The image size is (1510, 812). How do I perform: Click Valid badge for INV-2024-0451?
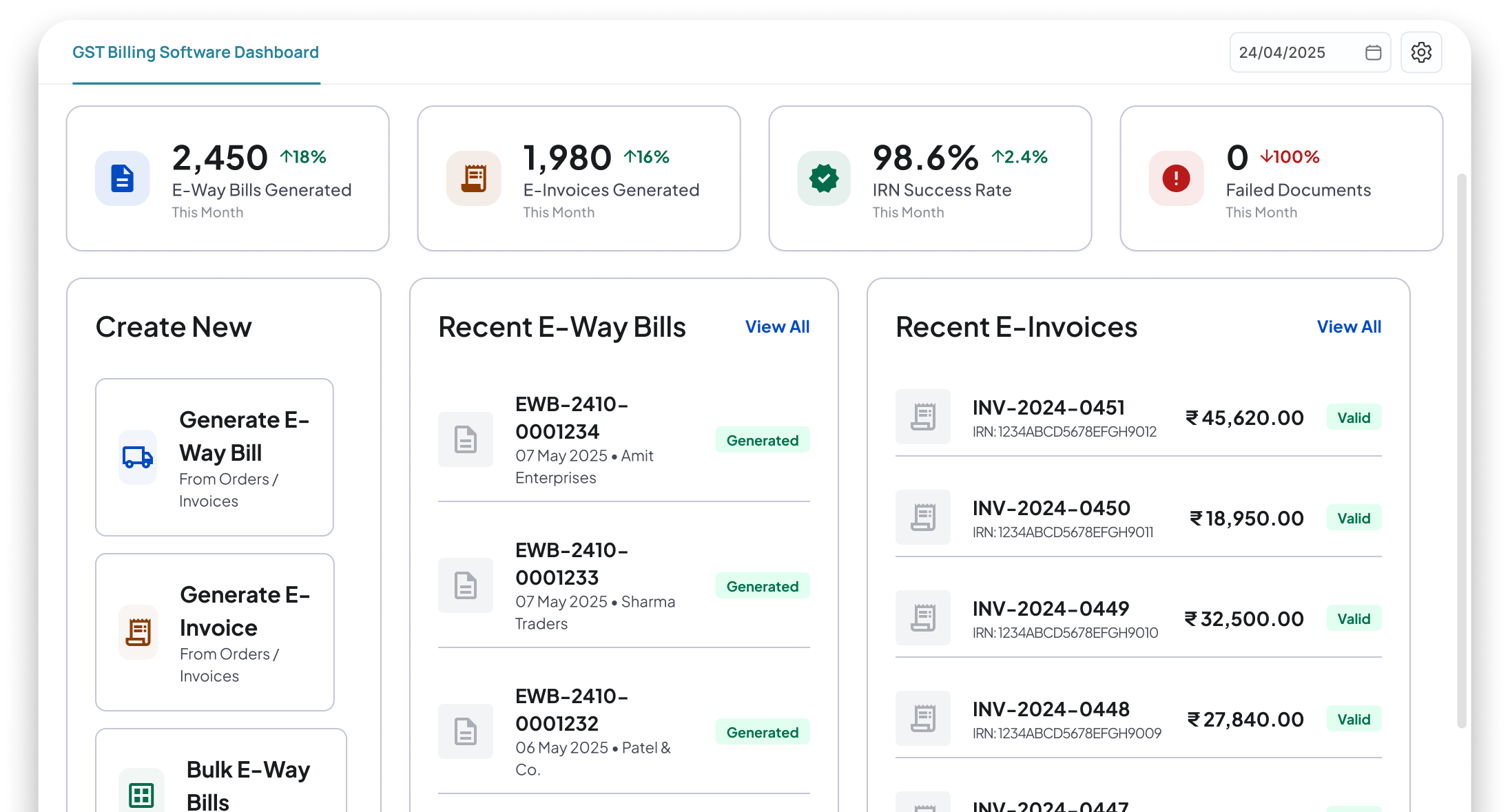click(1354, 417)
